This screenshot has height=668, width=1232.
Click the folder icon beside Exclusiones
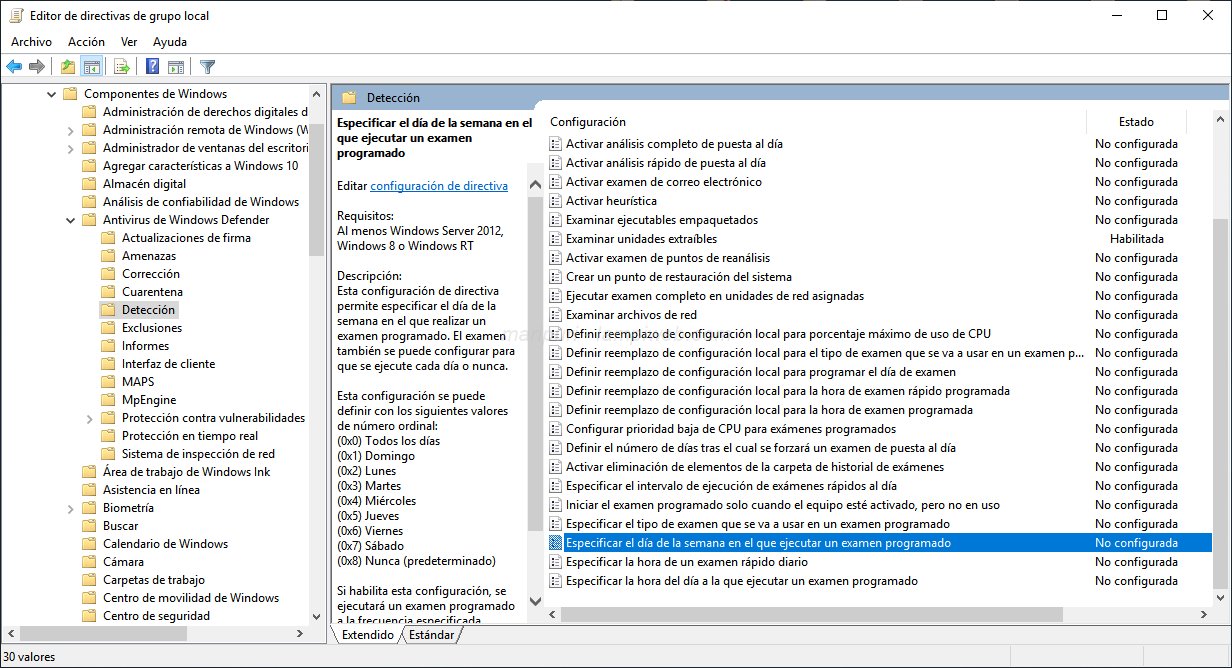pyautogui.click(x=108, y=328)
